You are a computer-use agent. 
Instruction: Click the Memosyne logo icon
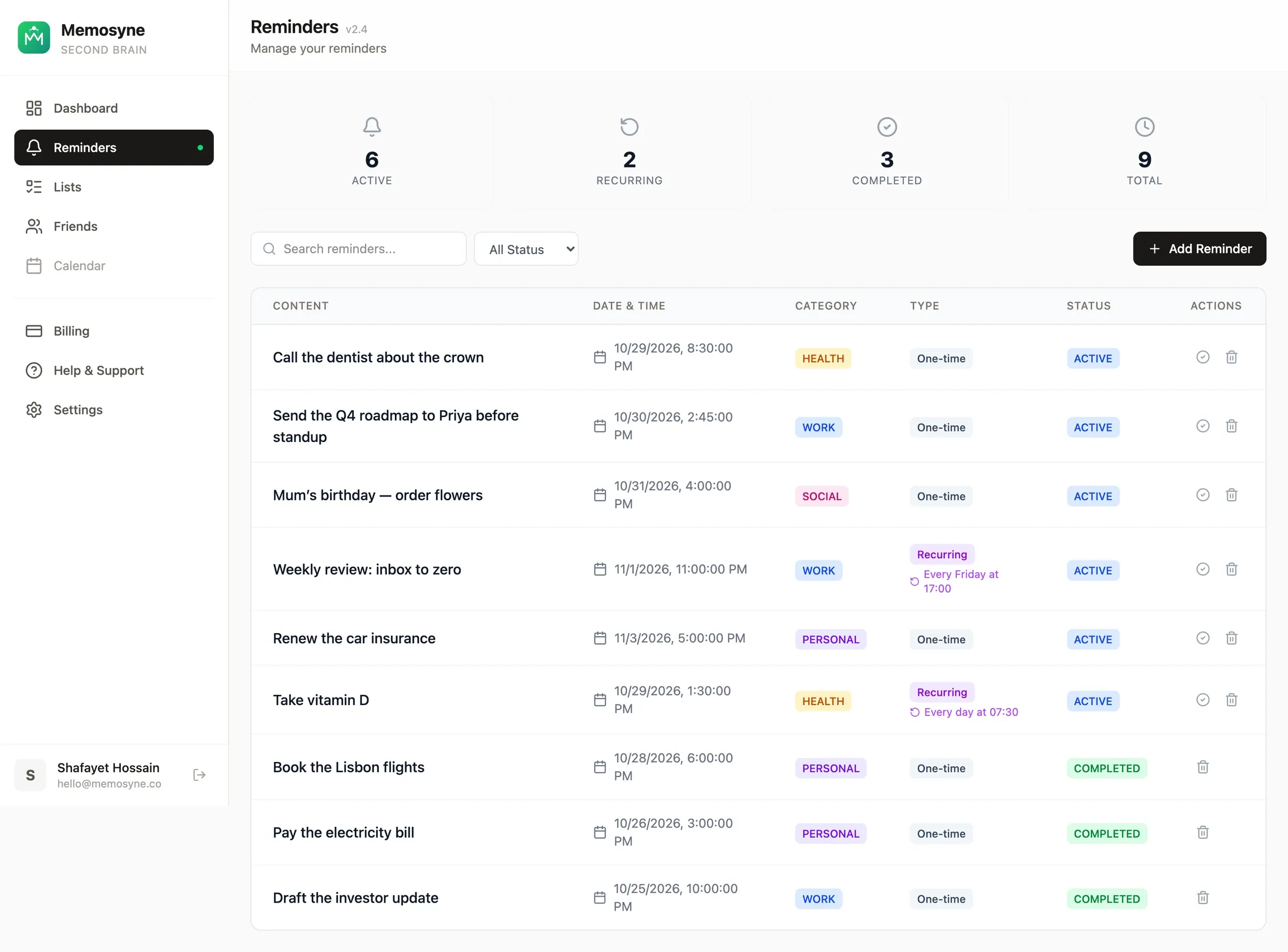point(34,38)
